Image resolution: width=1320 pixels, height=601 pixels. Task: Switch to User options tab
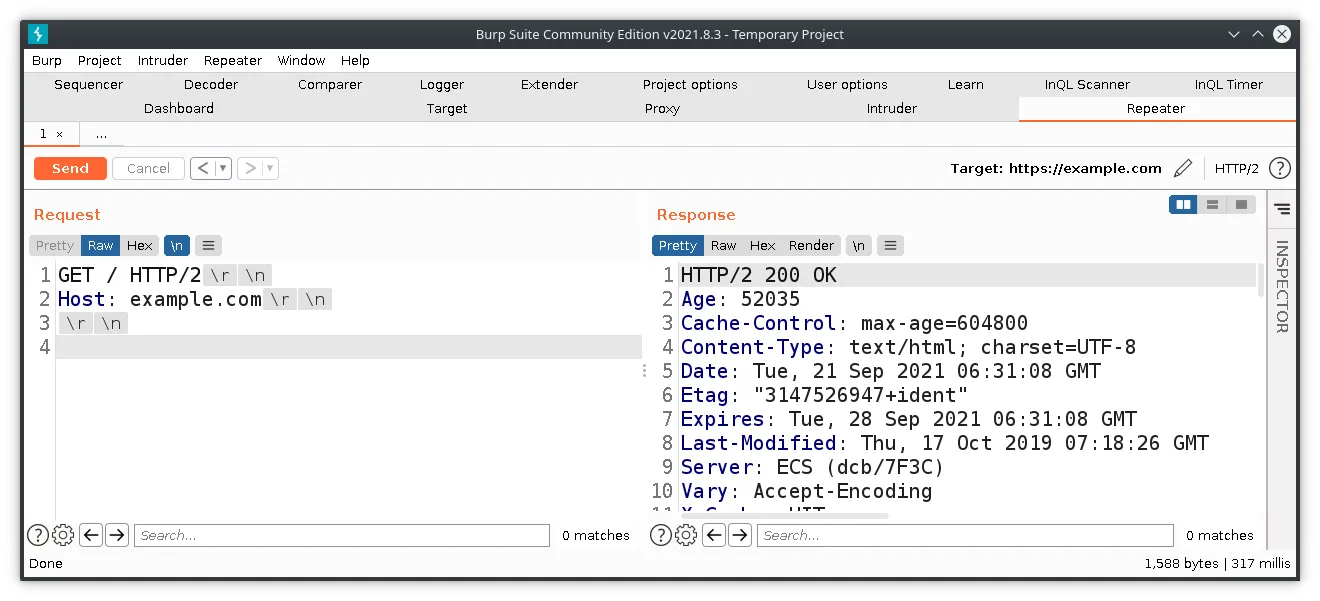coord(847,85)
